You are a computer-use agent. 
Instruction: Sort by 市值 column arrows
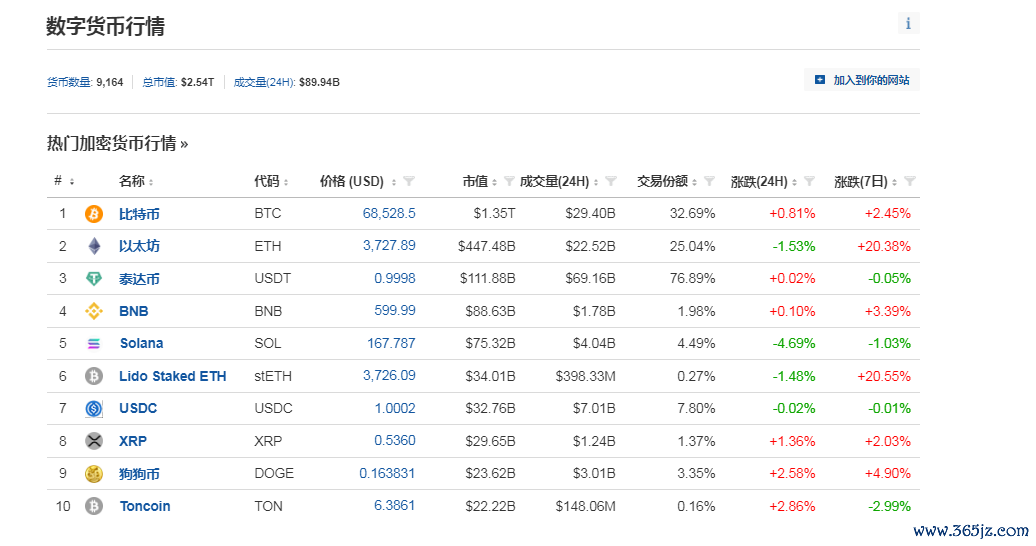tap(494, 182)
